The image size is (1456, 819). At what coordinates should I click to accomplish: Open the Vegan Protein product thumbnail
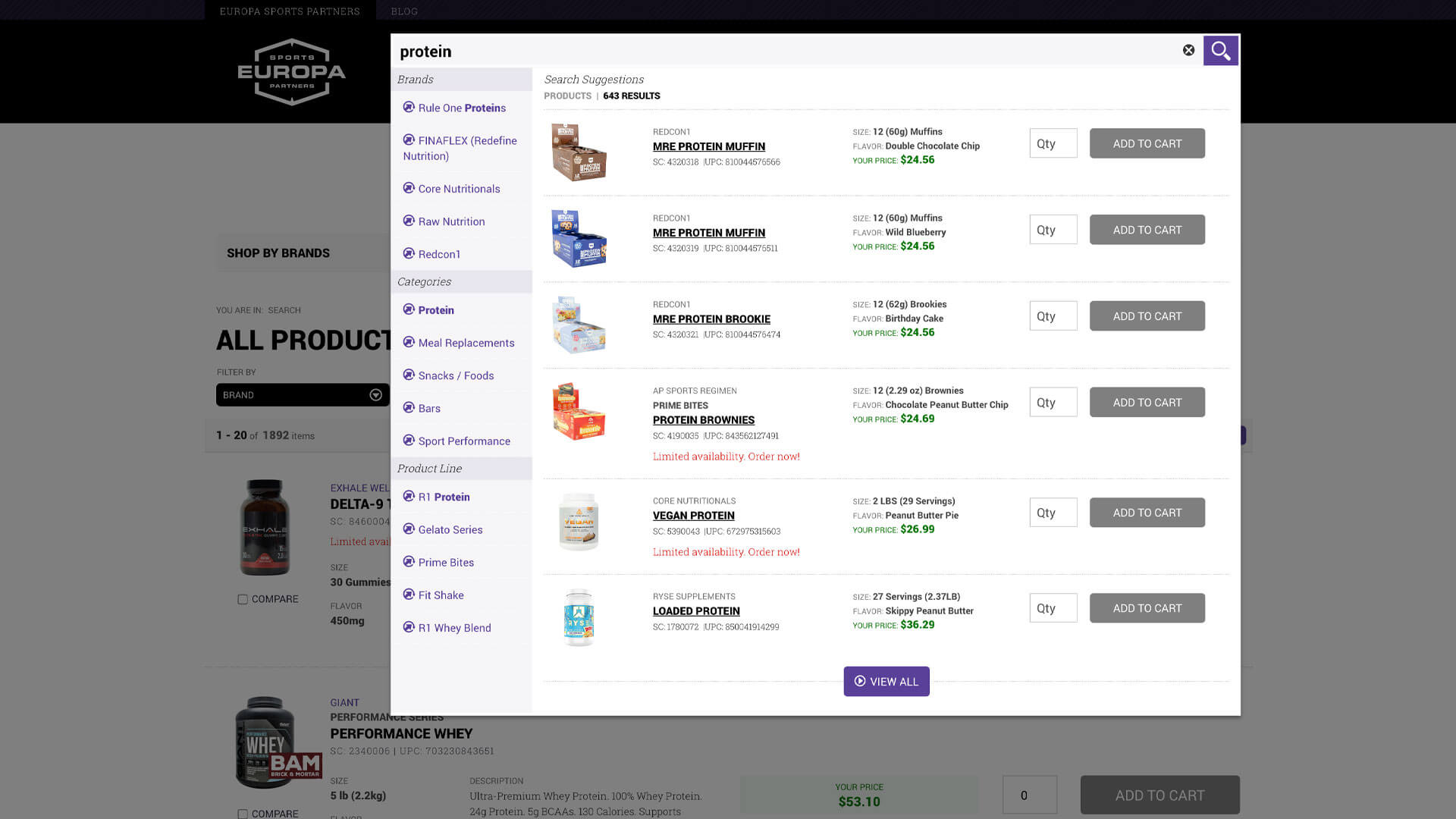pos(579,522)
